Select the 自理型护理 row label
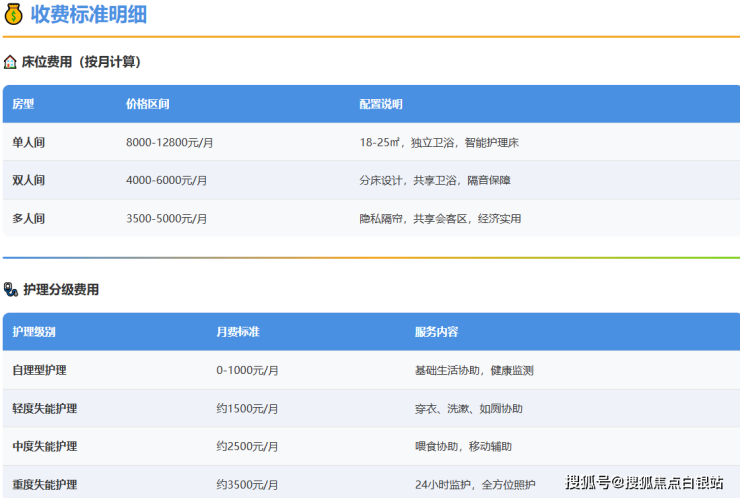Screen dimensions: 740x498 [x=40, y=370]
